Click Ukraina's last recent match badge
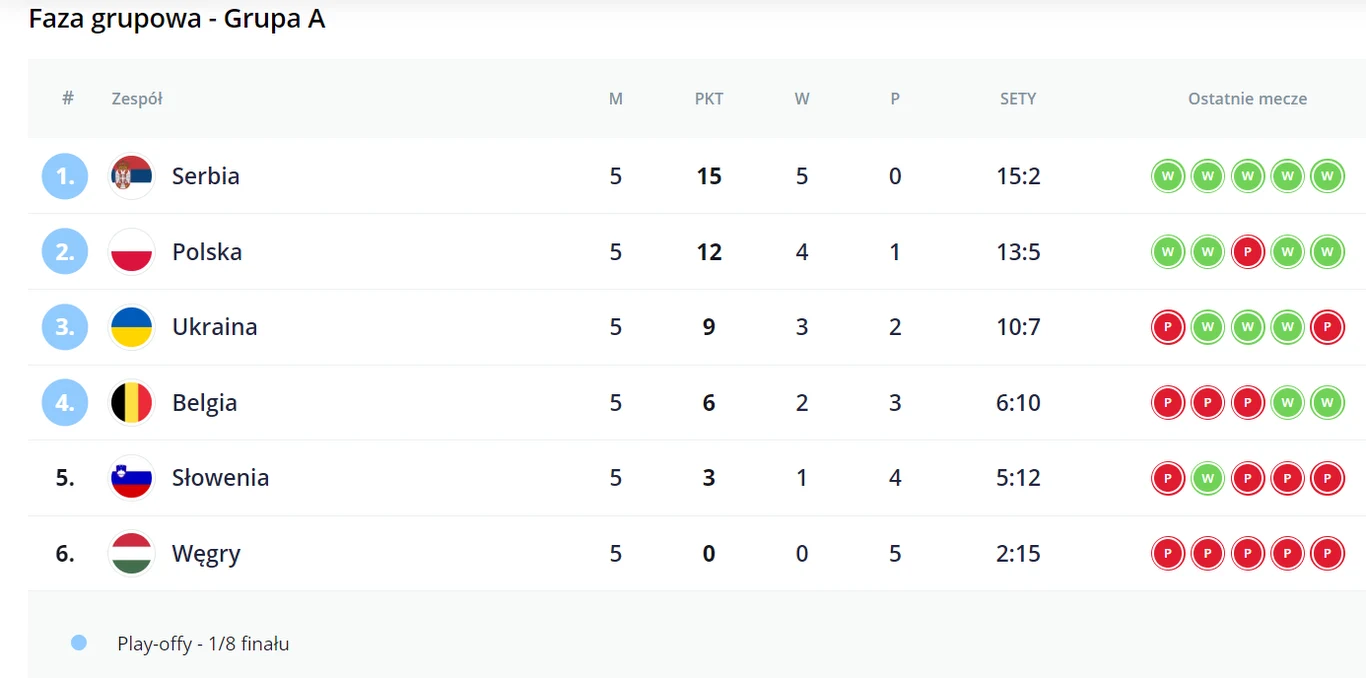 click(x=1327, y=327)
